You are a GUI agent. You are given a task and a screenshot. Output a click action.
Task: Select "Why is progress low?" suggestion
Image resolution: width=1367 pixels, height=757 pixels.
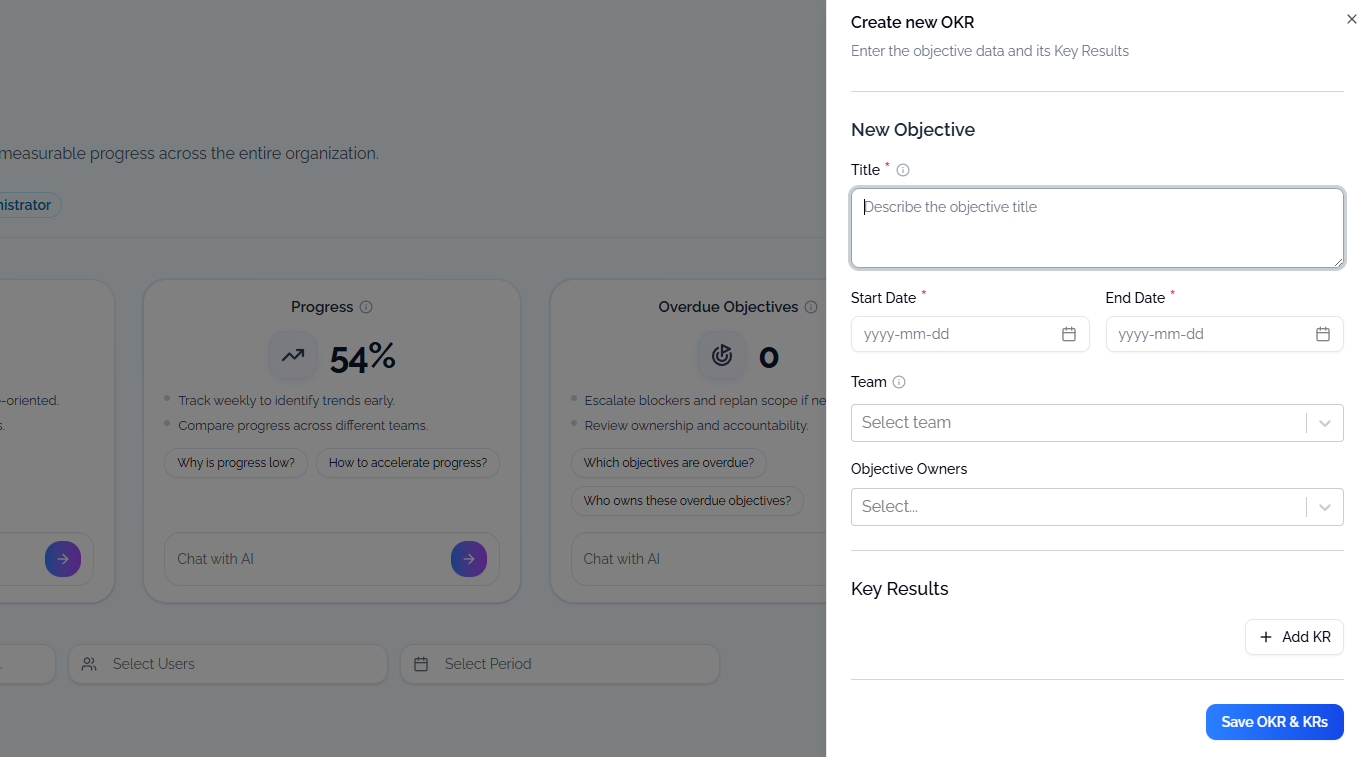coord(236,463)
